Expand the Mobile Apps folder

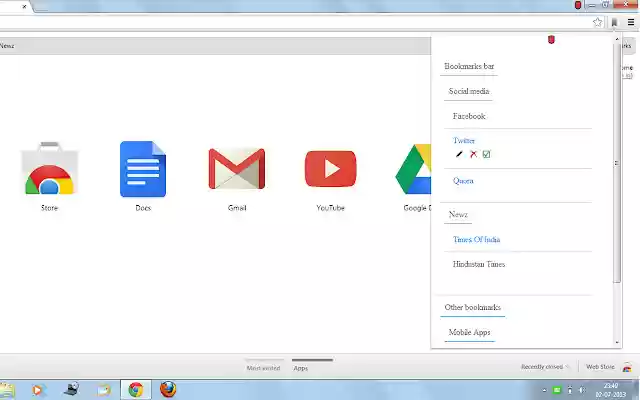(x=469, y=332)
